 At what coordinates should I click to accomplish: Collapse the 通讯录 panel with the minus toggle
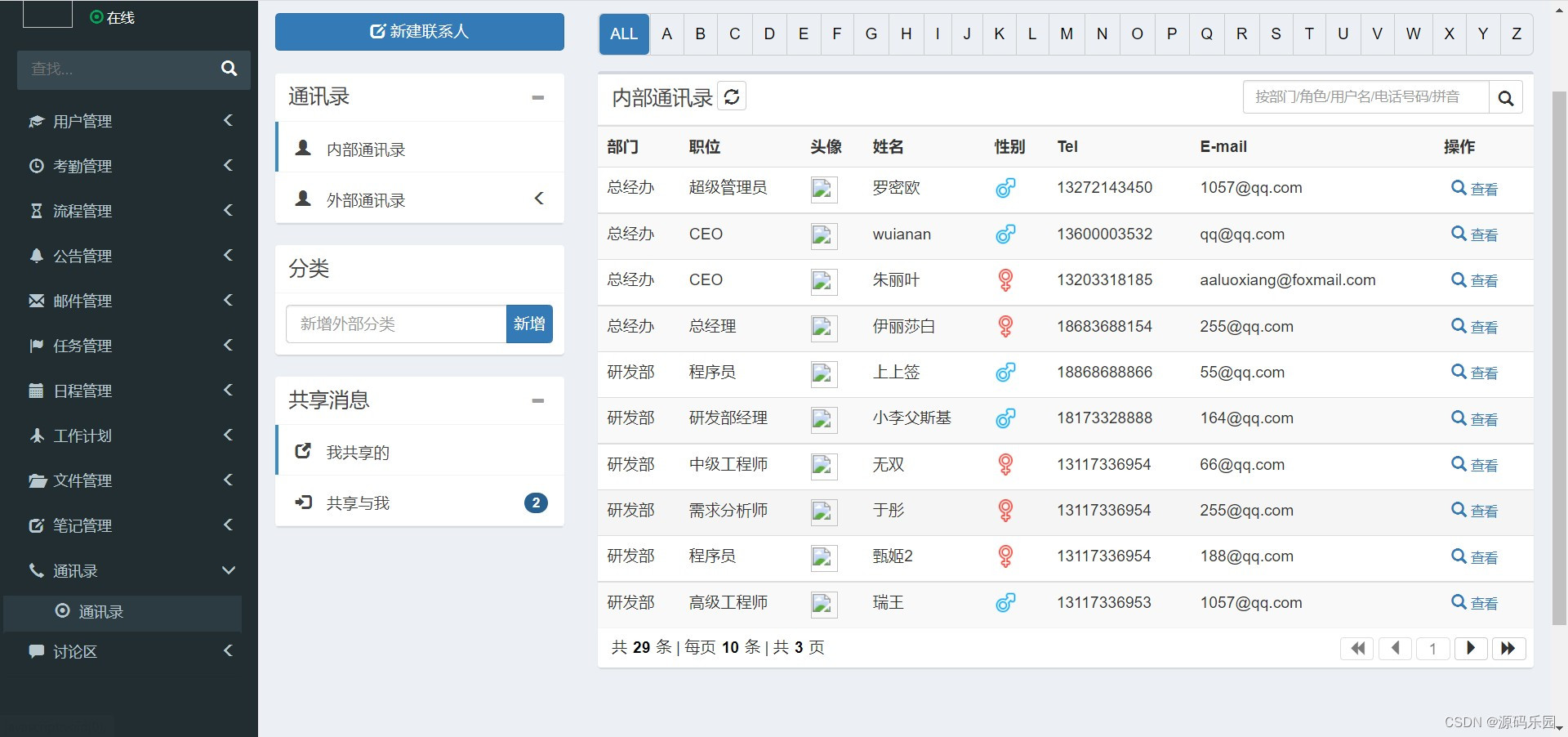click(x=537, y=98)
